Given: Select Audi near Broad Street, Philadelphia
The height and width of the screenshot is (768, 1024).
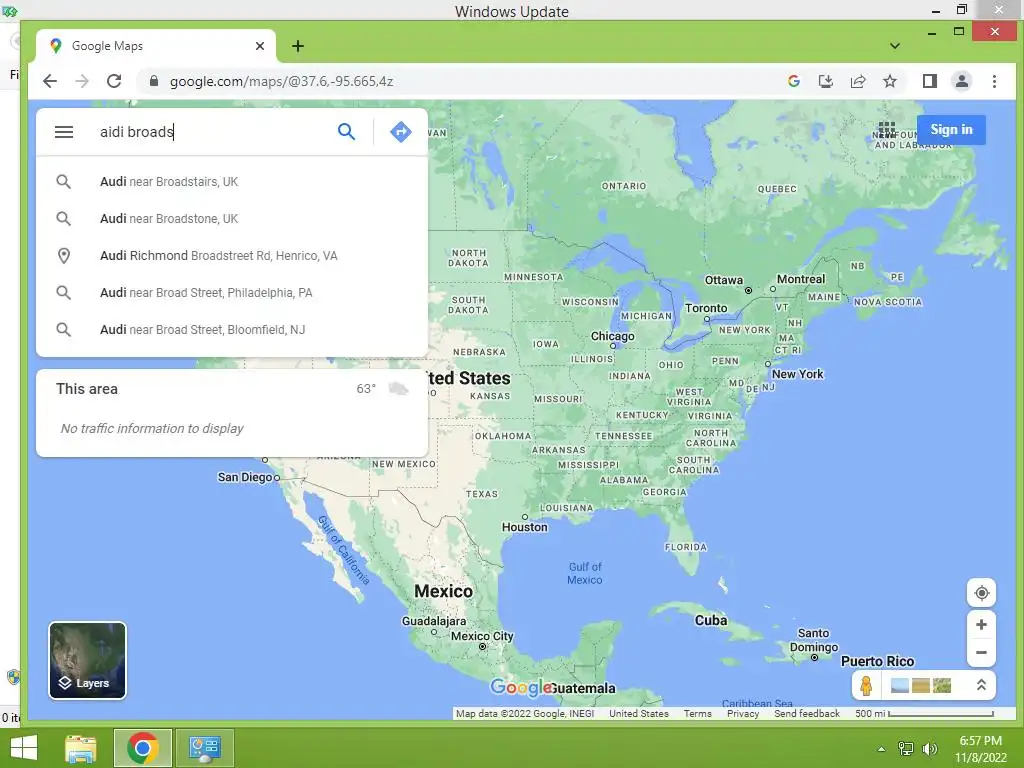Looking at the screenshot, I should (x=232, y=293).
